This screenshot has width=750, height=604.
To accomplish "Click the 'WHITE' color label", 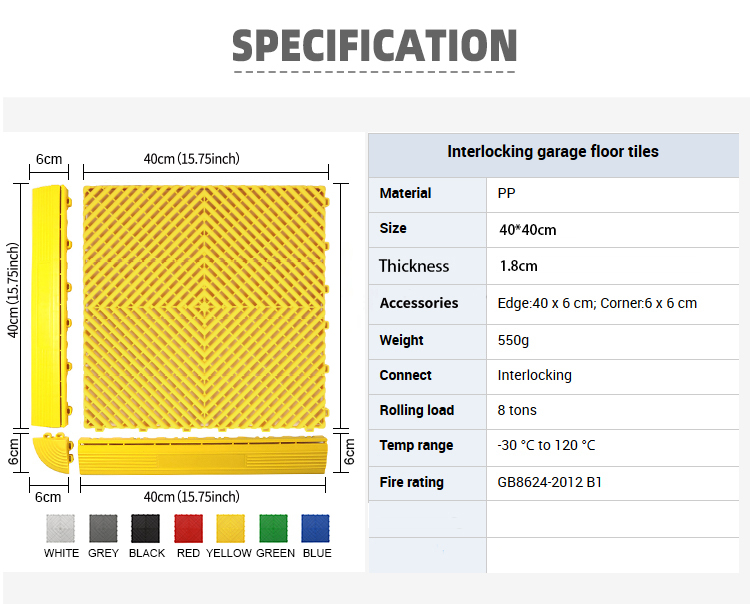I will point(61,553).
